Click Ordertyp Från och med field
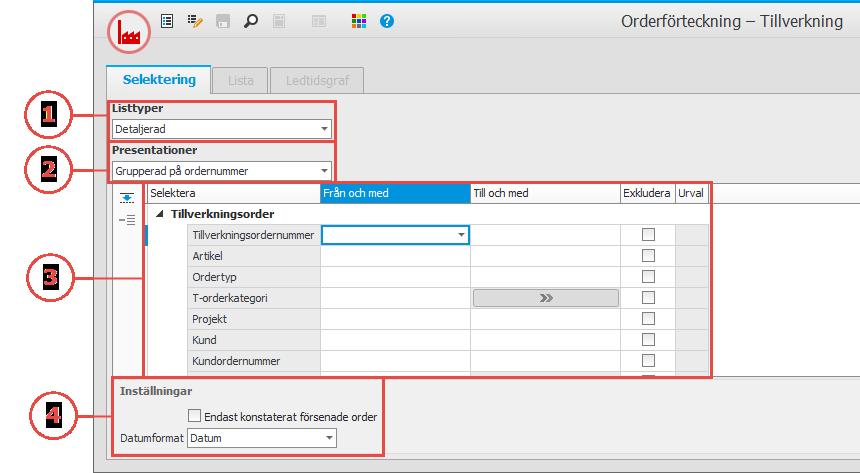This screenshot has height=473, width=860. pyautogui.click(x=395, y=277)
